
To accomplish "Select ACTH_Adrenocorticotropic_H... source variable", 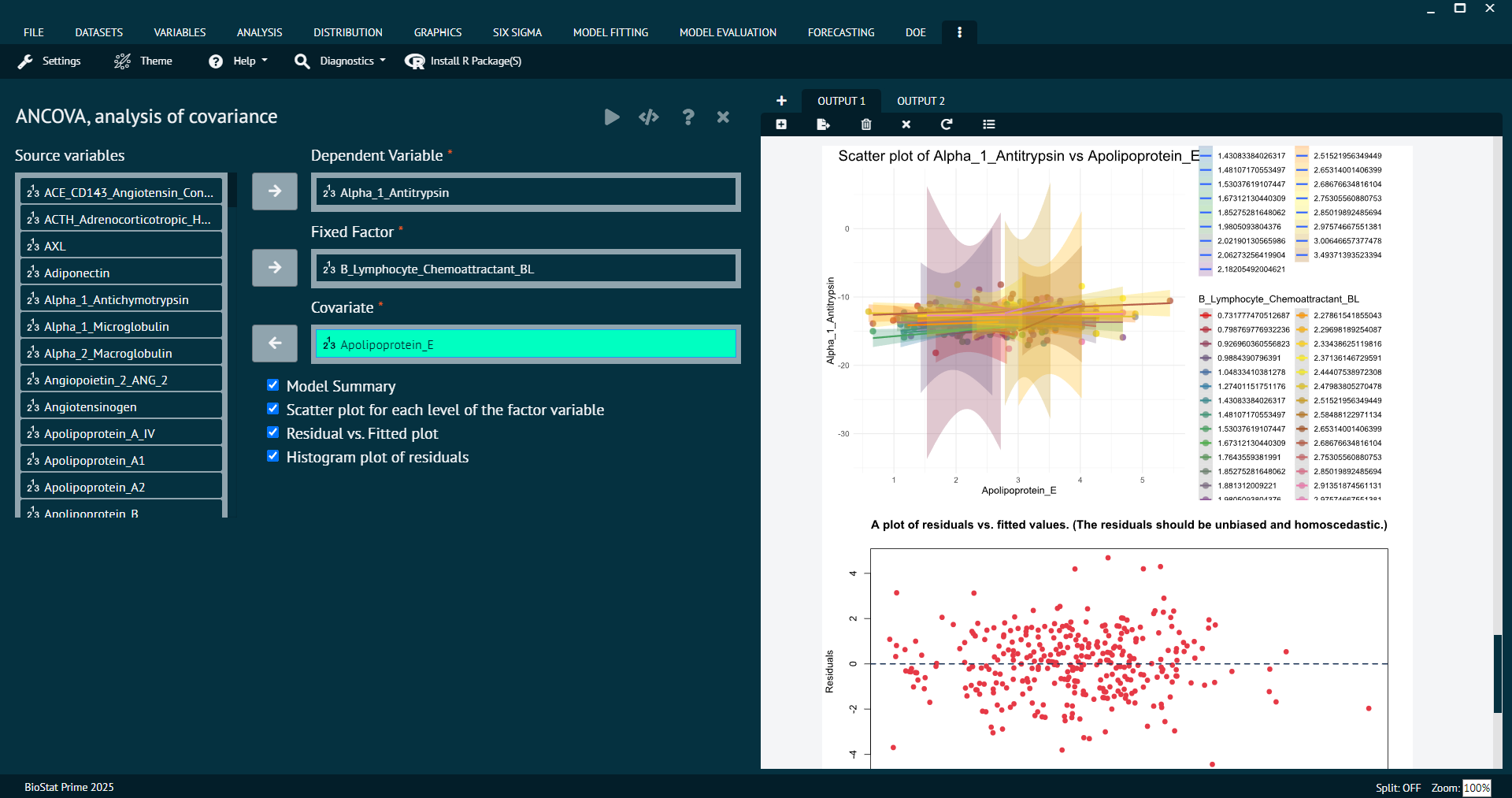I will (121, 219).
